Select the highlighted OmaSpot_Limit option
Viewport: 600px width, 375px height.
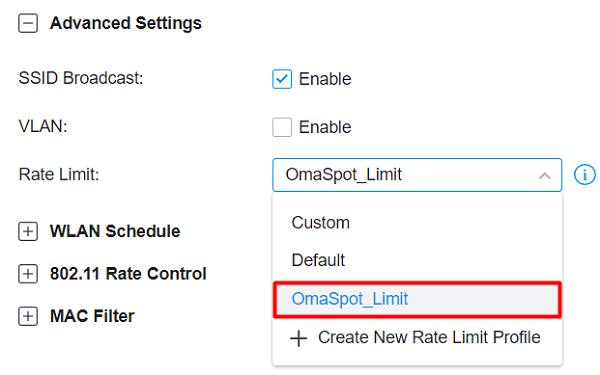click(417, 300)
